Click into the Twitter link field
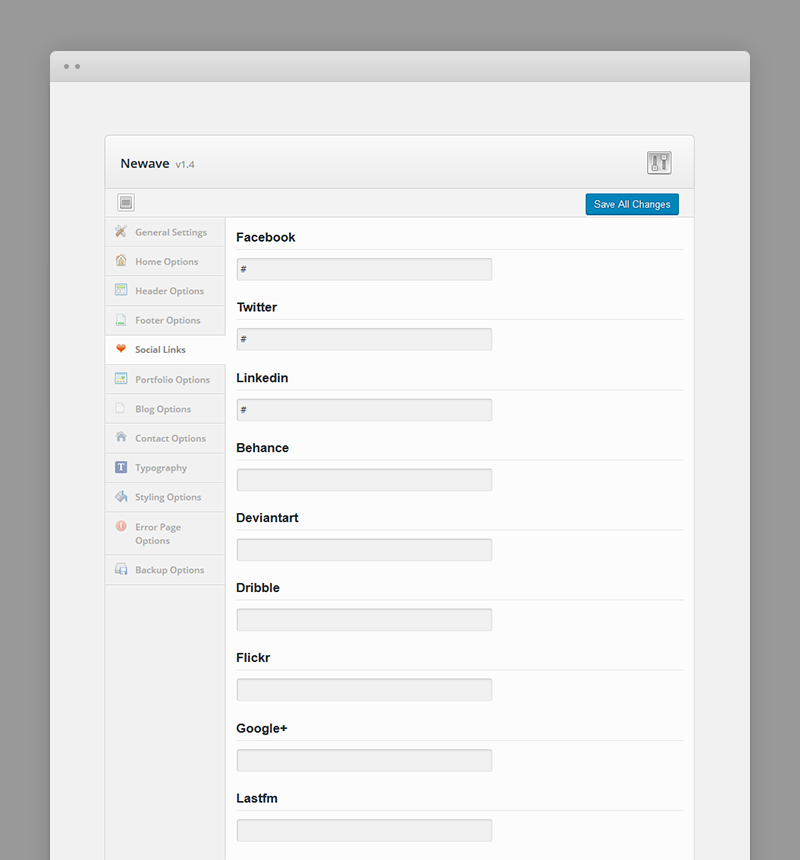The image size is (800, 860). 364,339
